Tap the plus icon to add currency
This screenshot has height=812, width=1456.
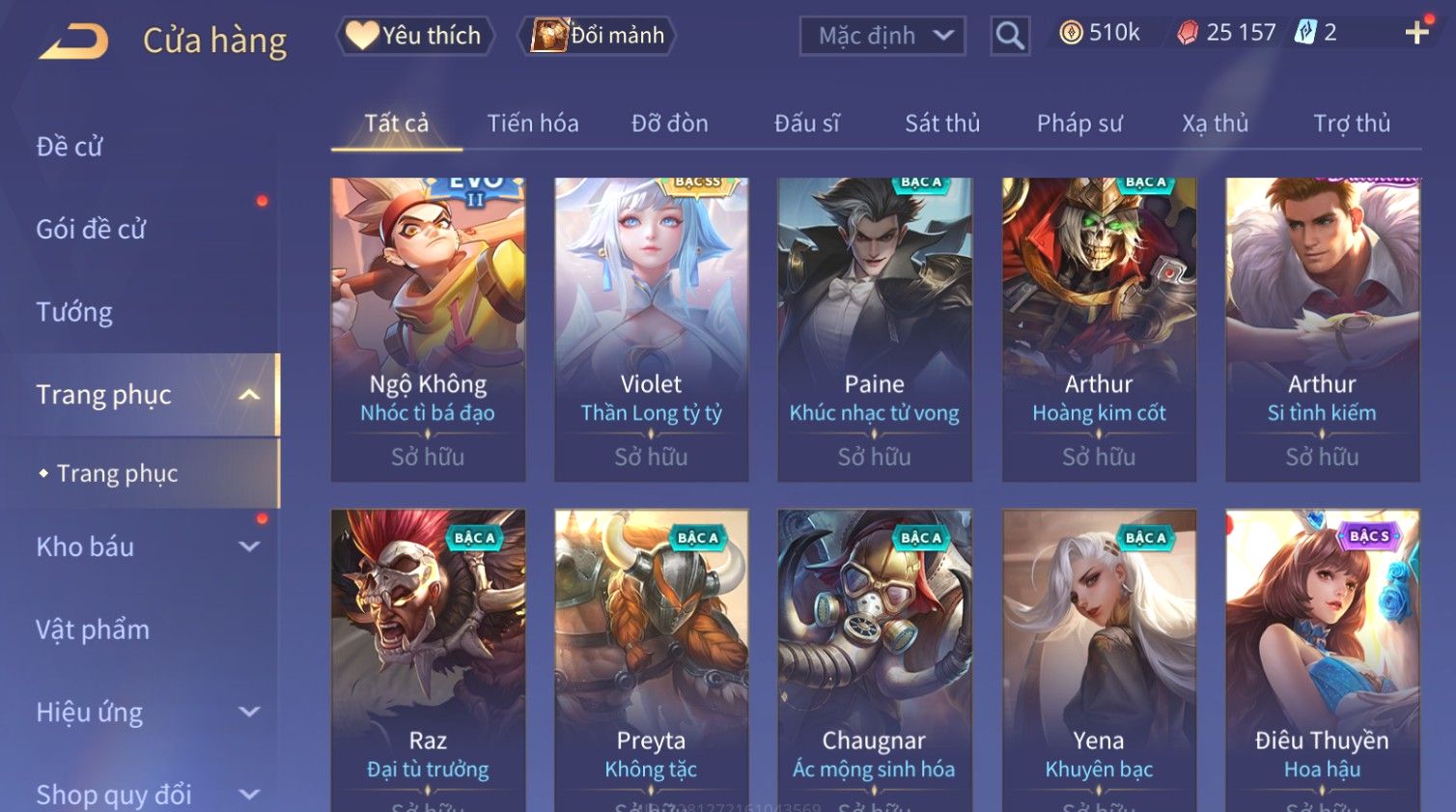[x=1416, y=33]
